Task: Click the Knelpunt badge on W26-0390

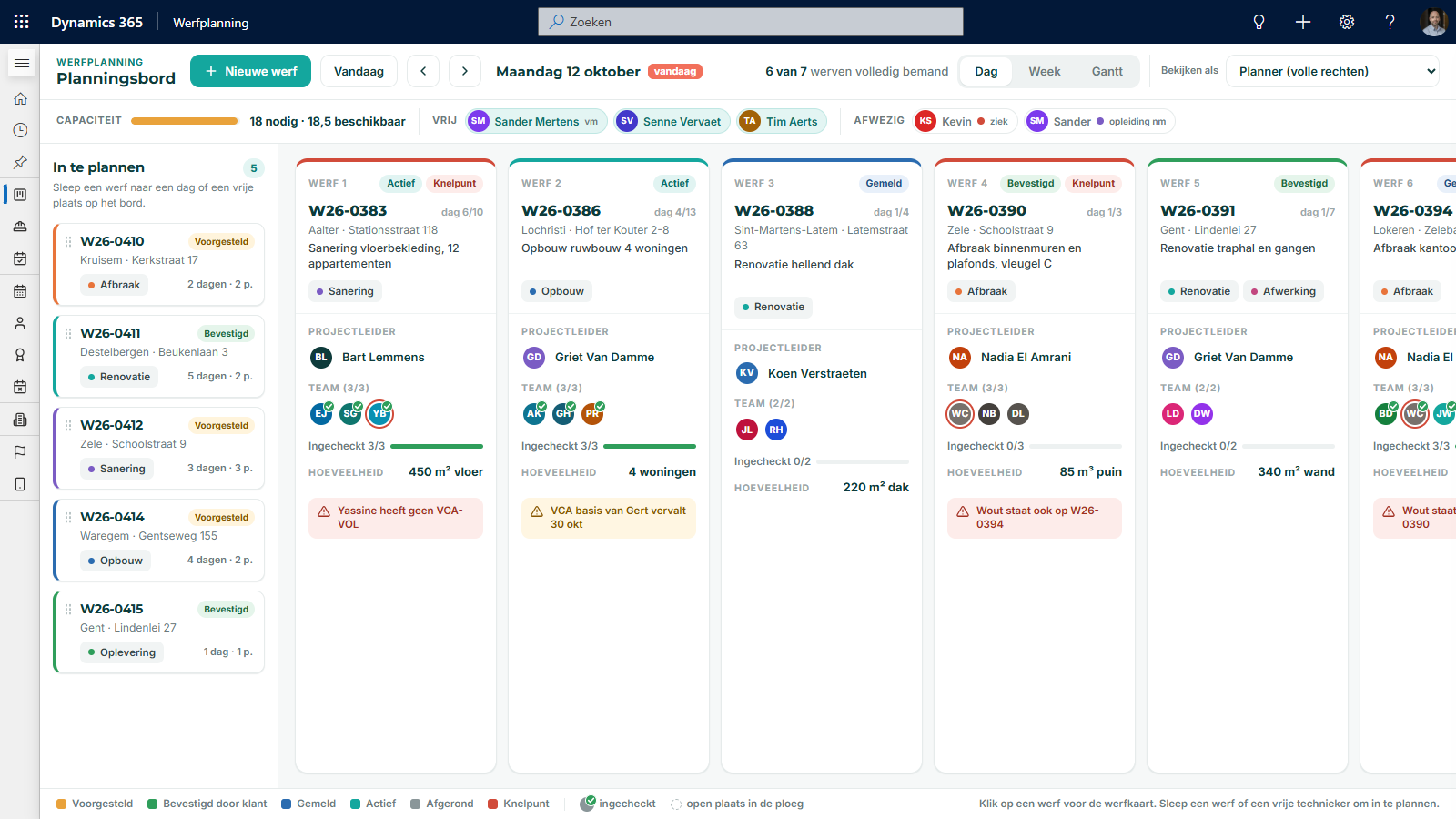Action: pos(1093,183)
